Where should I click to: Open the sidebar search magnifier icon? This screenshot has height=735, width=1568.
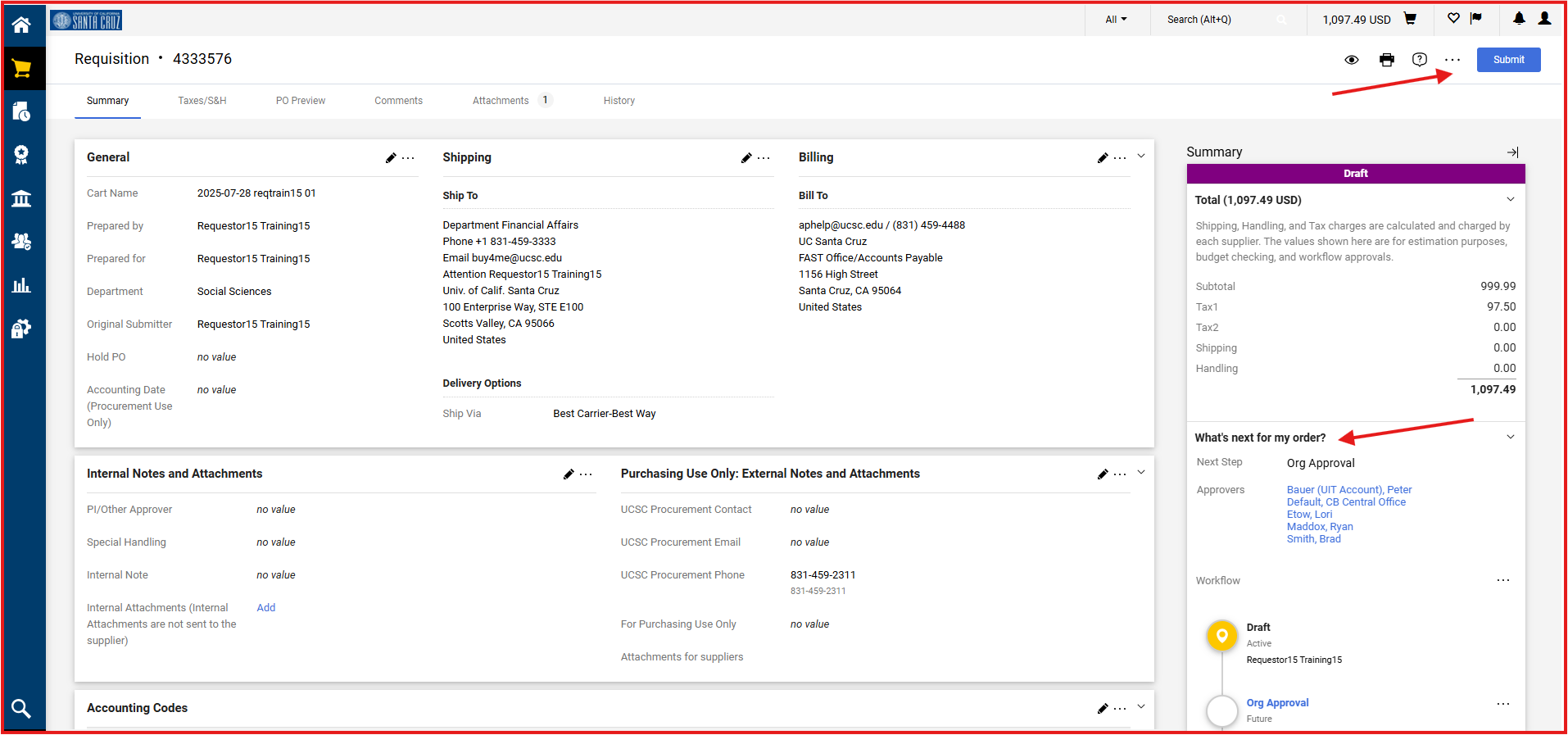(22, 709)
